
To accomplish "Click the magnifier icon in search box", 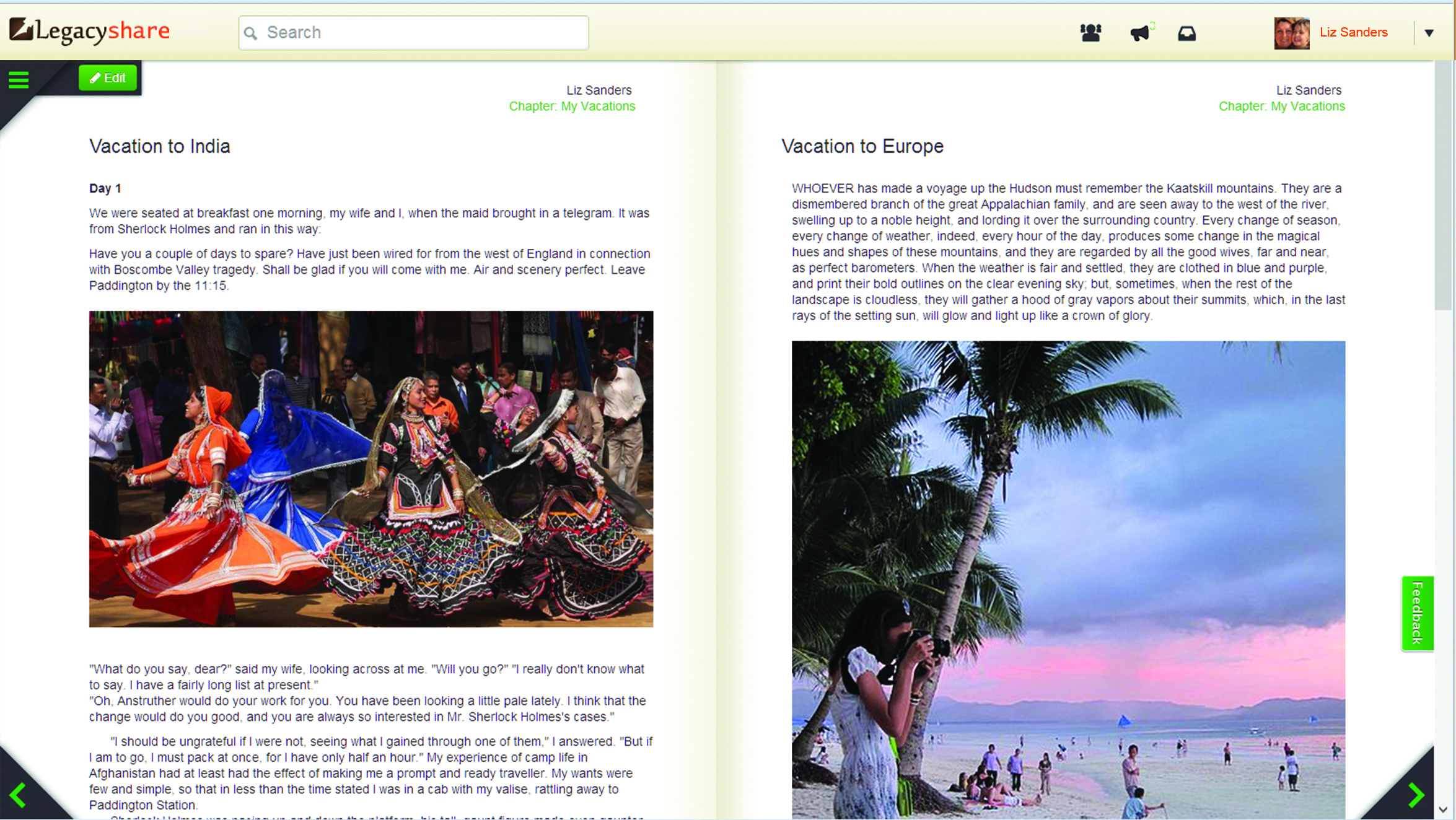I will coord(251,33).
